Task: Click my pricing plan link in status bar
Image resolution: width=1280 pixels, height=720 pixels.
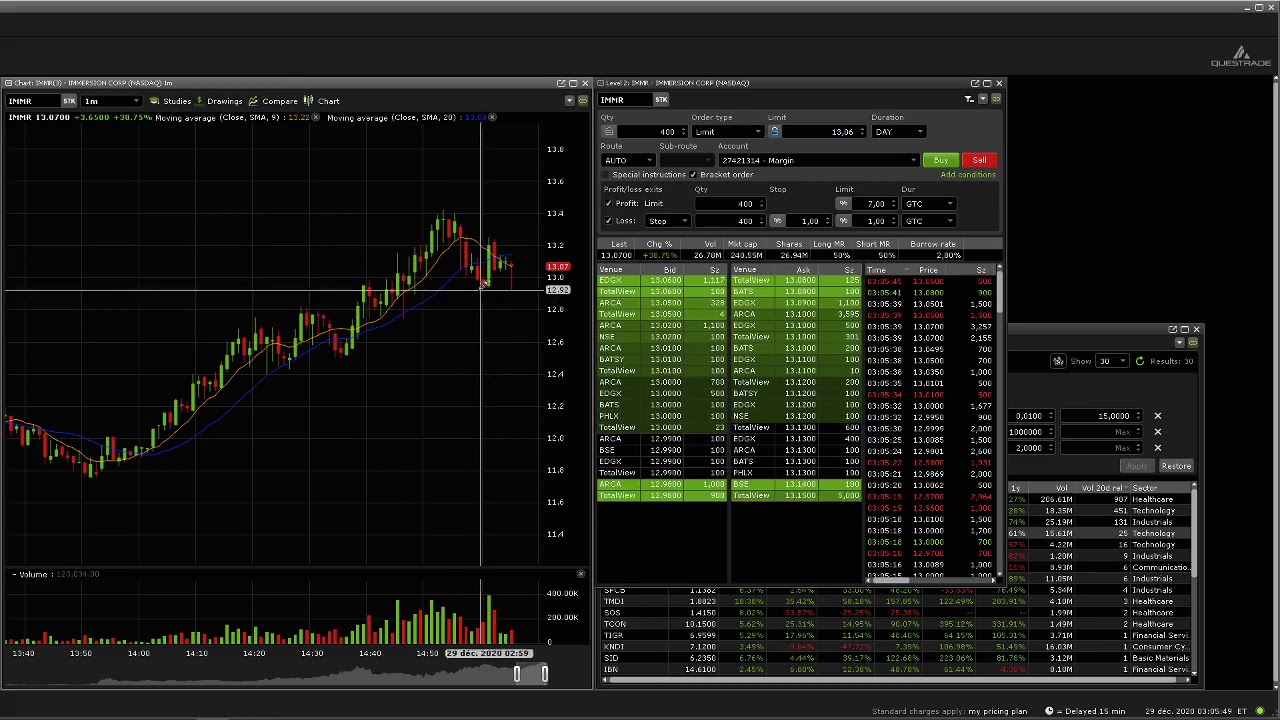Action: (x=997, y=711)
